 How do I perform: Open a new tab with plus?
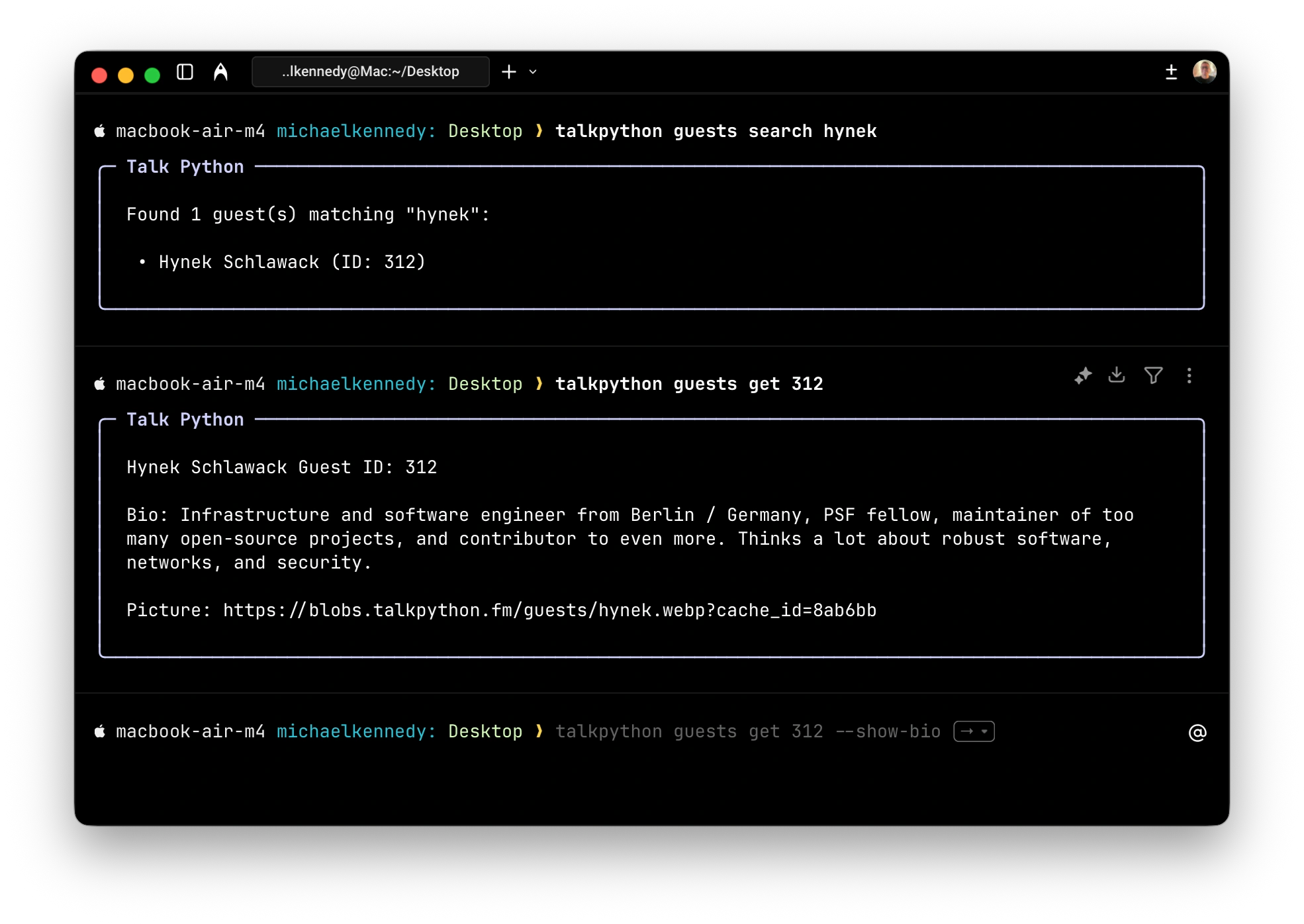coord(508,71)
